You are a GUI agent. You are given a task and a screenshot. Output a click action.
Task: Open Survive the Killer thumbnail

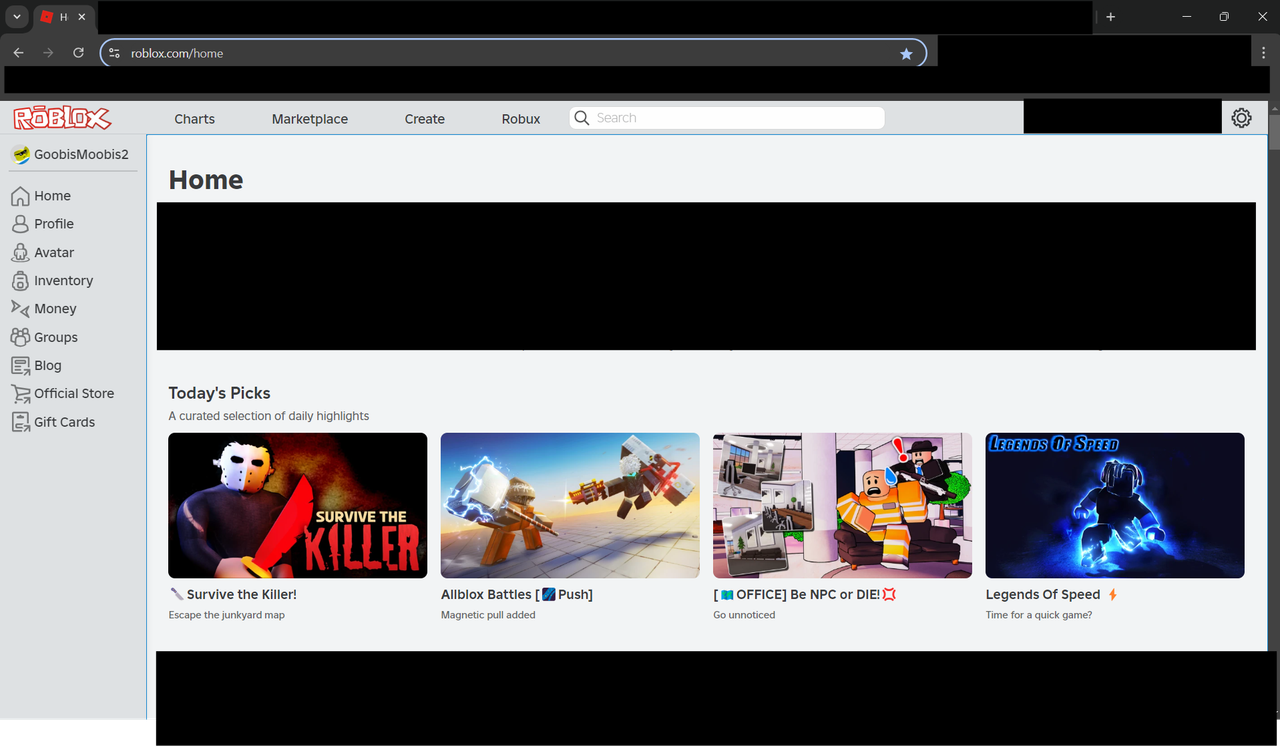point(298,505)
